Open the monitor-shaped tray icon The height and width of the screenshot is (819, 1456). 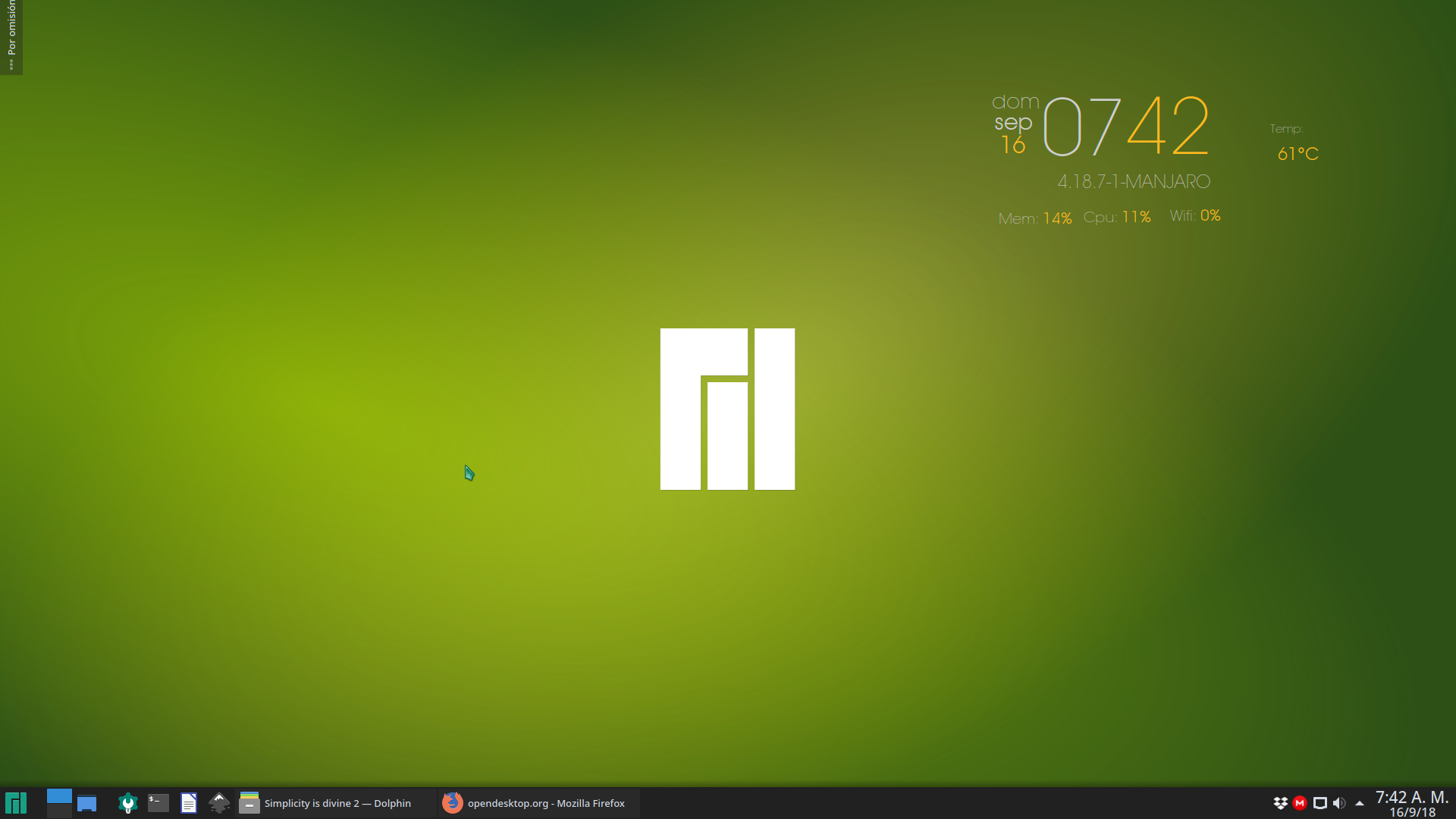[1320, 803]
